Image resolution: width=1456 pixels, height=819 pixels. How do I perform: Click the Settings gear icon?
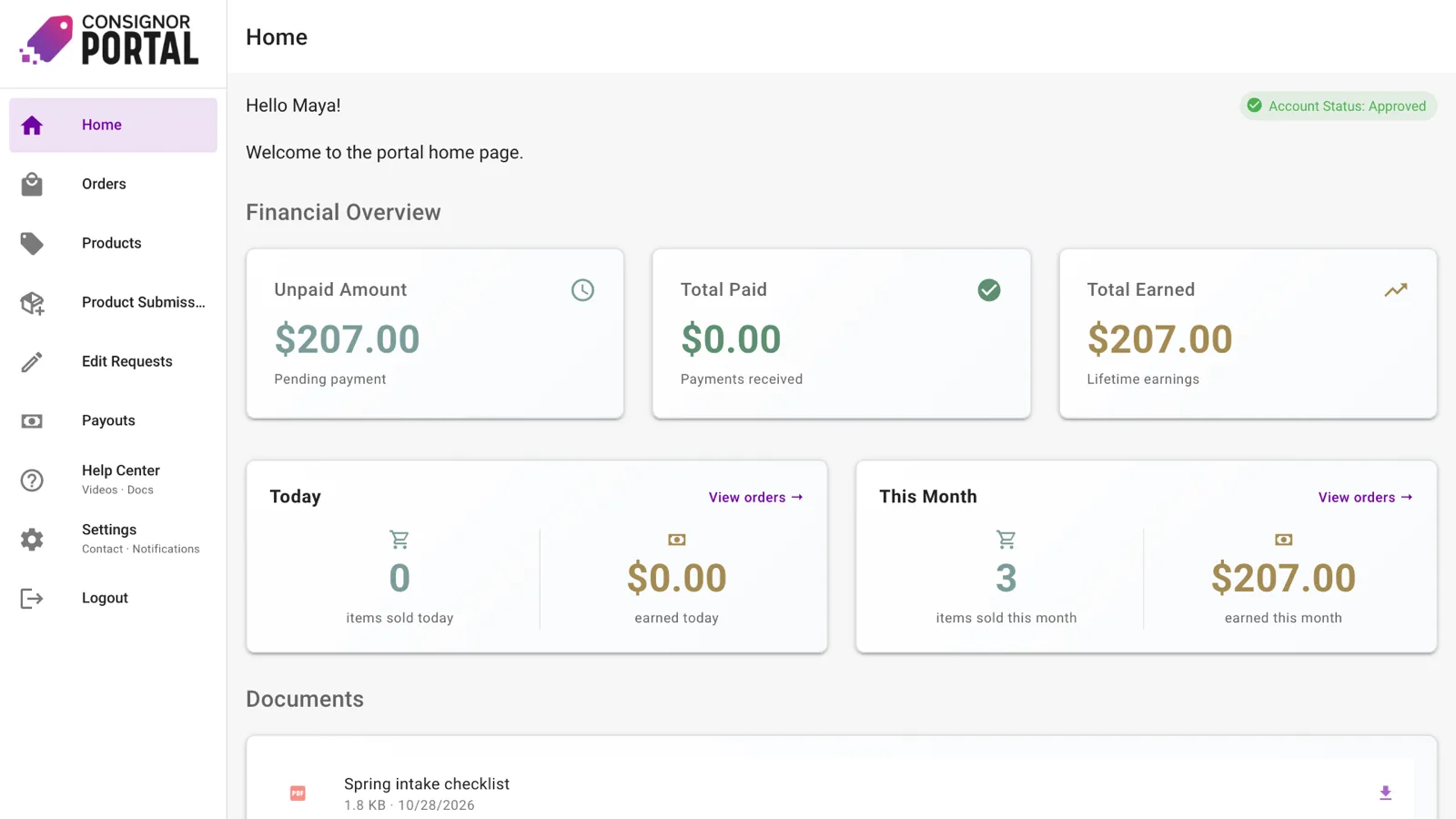32,540
